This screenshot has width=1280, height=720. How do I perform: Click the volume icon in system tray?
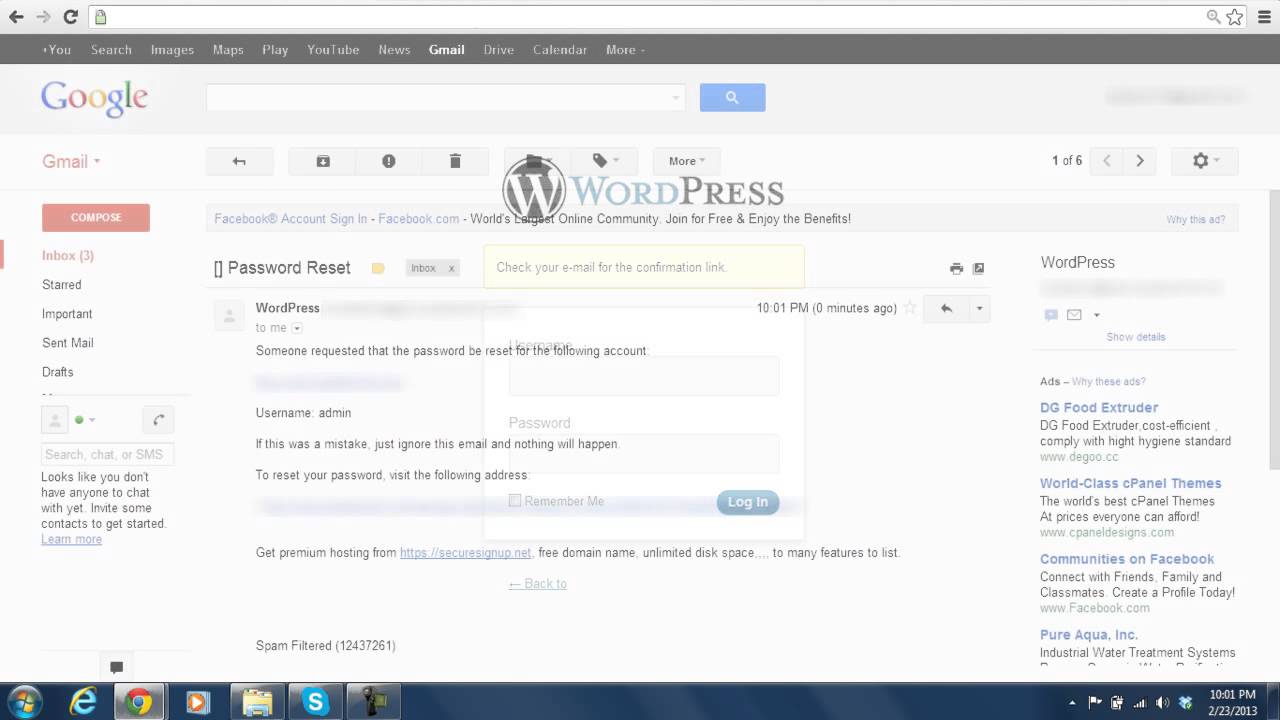point(1162,702)
